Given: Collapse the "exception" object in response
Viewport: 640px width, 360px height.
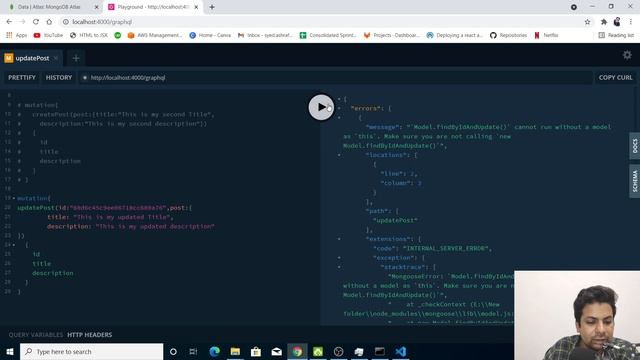Looking at the screenshot, I should 339,258.
